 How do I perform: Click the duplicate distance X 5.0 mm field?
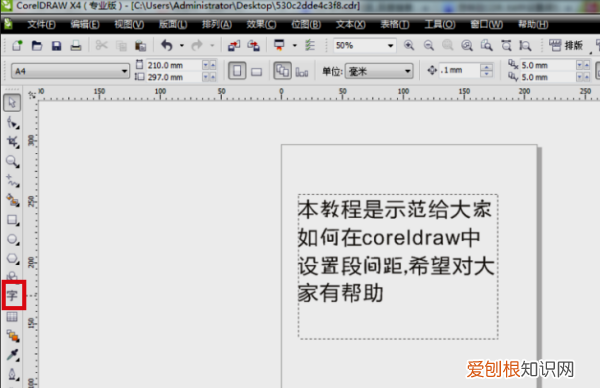tap(548, 65)
